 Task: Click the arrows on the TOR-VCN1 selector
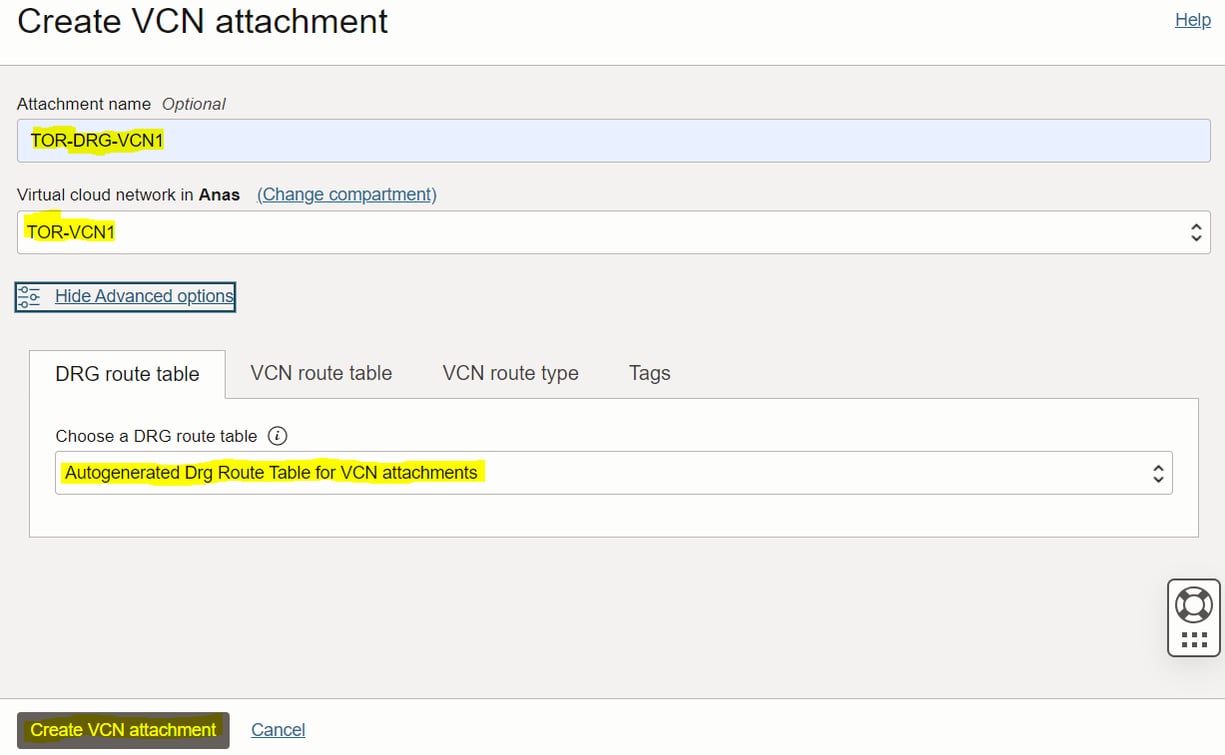pos(1195,233)
